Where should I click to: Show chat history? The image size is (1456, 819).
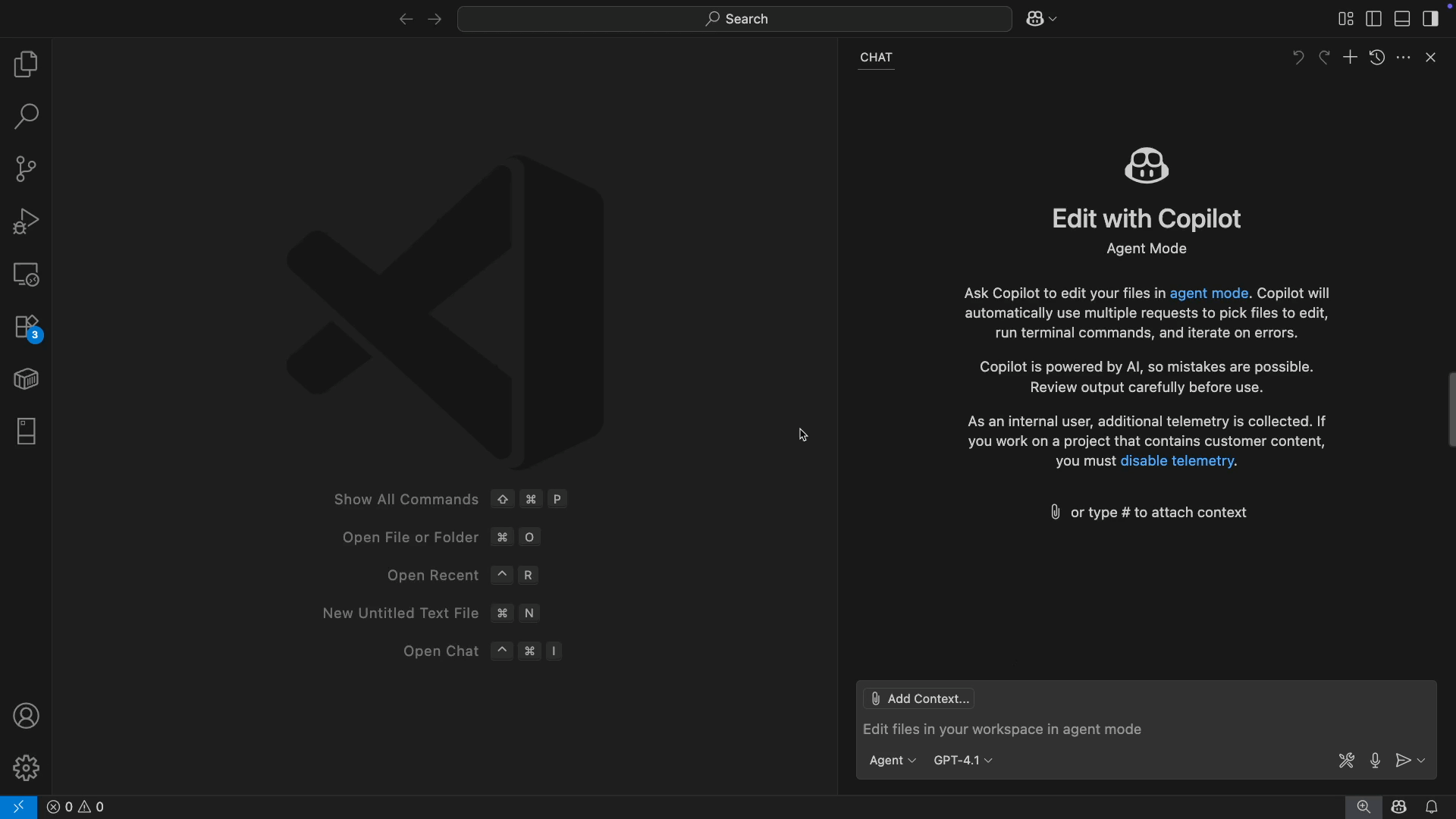(1377, 58)
